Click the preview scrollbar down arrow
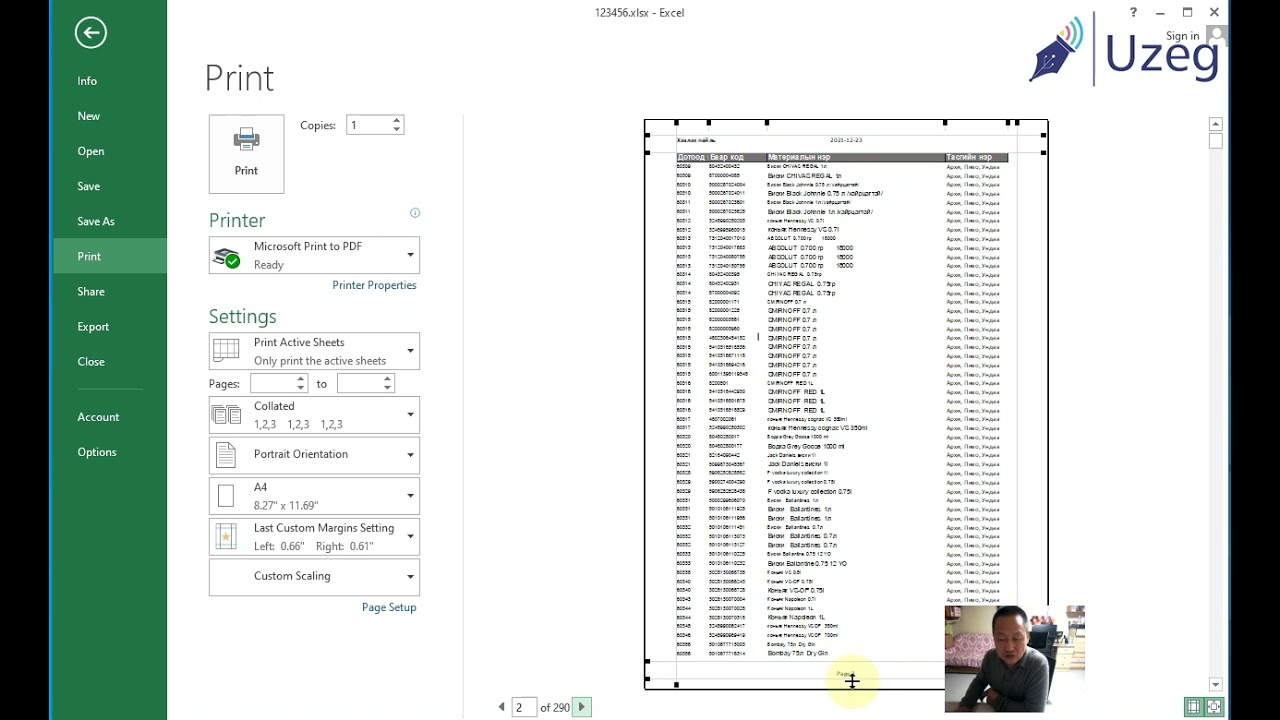This screenshot has width=1280, height=720. coord(1216,685)
